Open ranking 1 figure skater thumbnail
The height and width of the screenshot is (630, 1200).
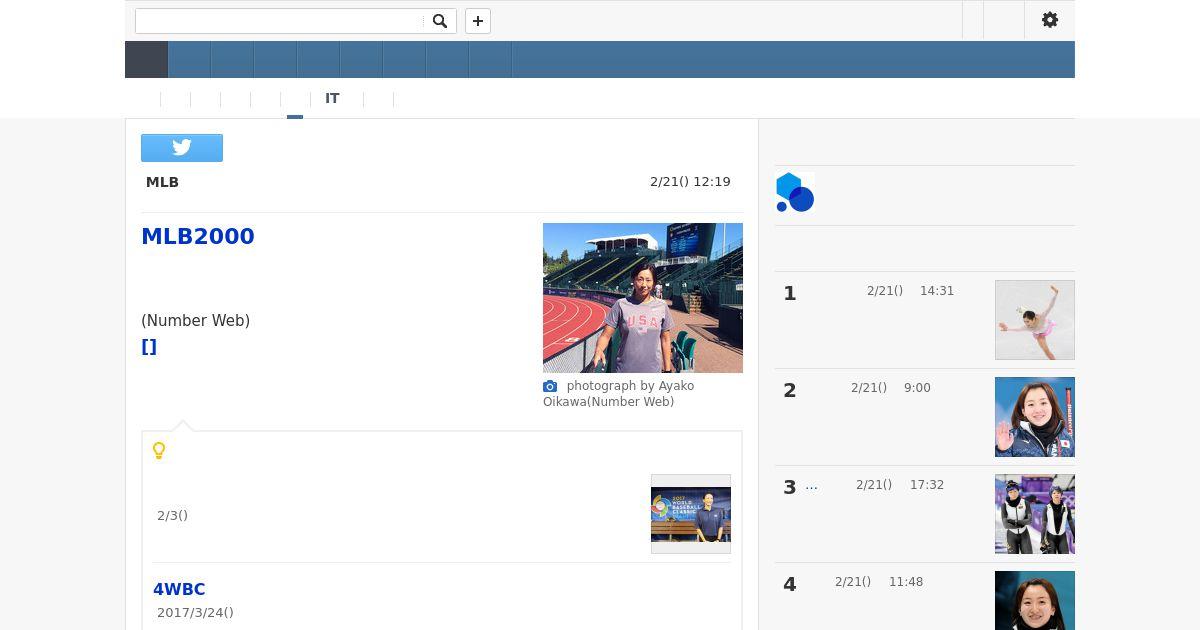pyautogui.click(x=1035, y=320)
